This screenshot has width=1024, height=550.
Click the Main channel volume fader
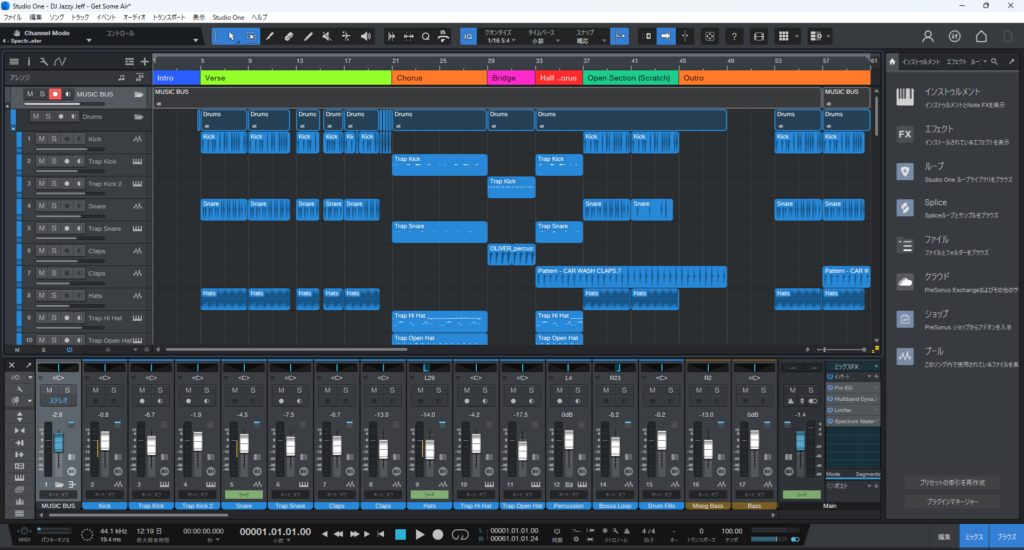799,441
